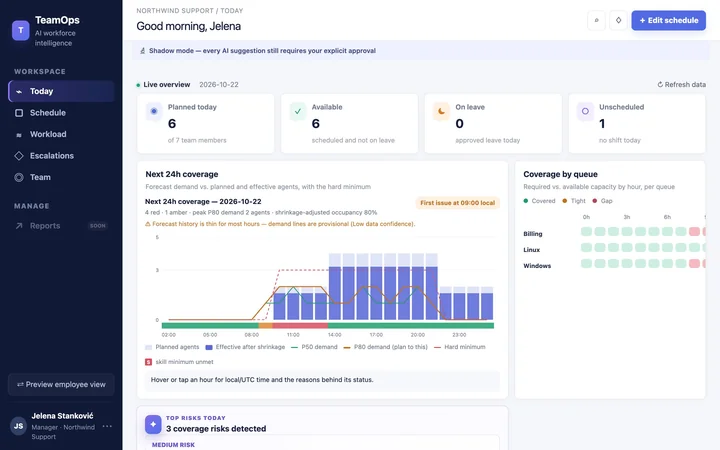Click the TeamOps purple T logo

21,30
